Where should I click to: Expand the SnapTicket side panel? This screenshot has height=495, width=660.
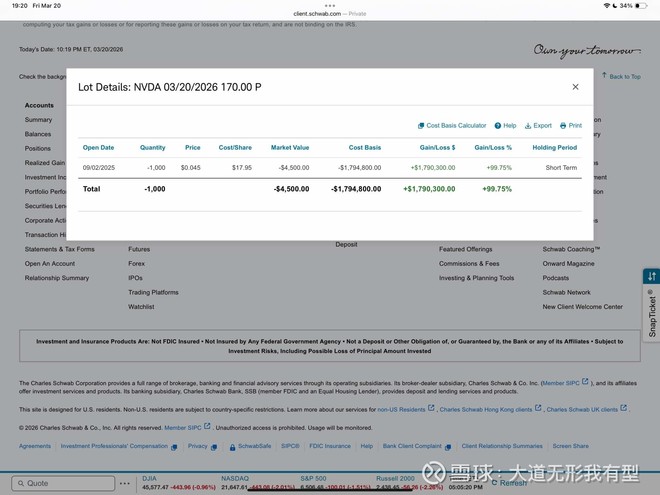(651, 312)
